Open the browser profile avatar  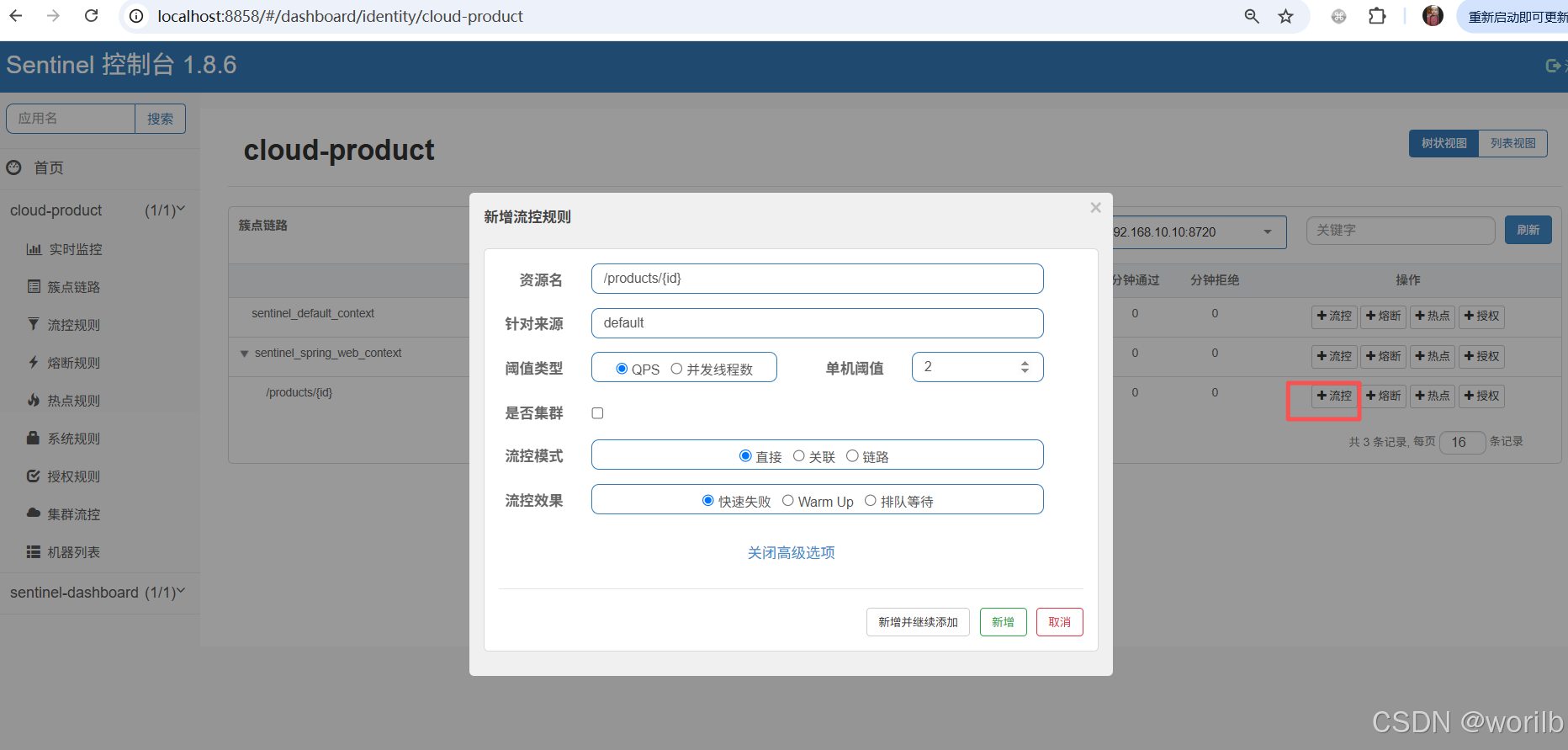(x=1433, y=16)
